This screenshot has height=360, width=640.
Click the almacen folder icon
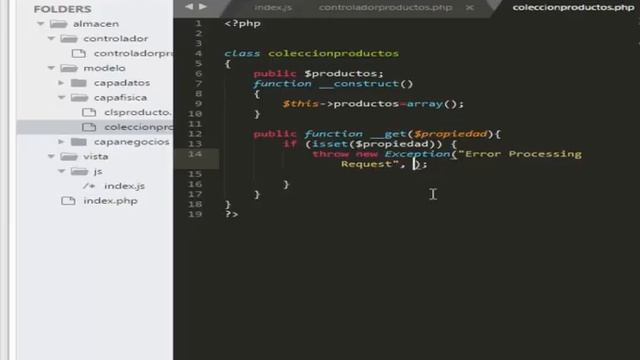58,24
